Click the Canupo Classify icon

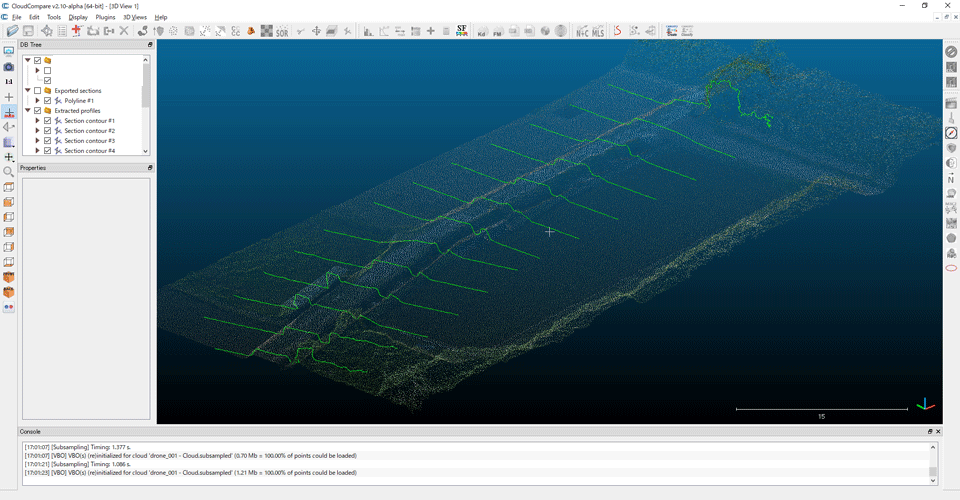688,31
